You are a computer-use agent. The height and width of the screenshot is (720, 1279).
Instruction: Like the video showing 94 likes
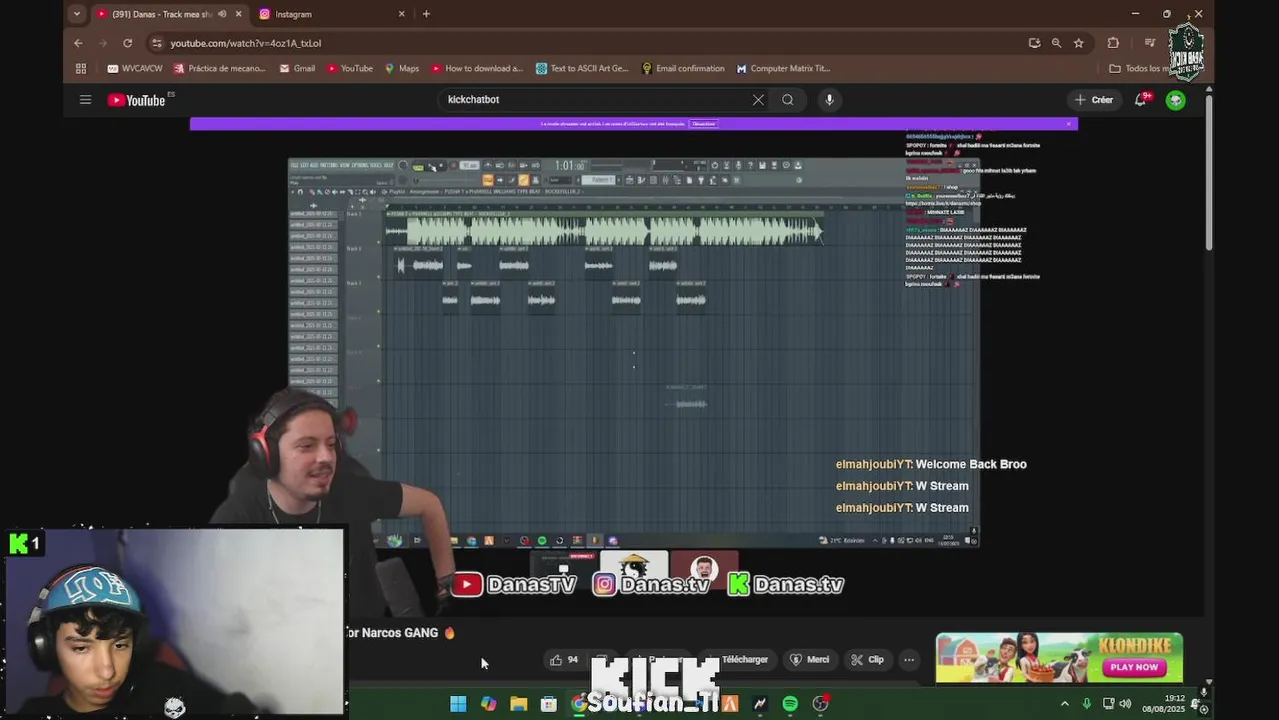564,660
